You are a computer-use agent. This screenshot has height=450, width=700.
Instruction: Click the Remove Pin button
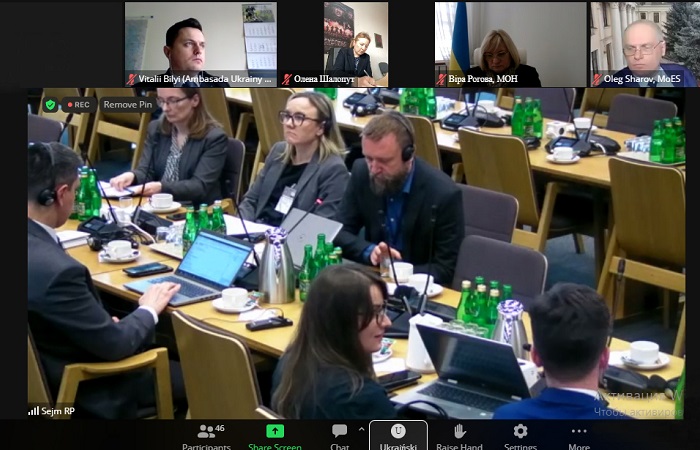point(128,105)
